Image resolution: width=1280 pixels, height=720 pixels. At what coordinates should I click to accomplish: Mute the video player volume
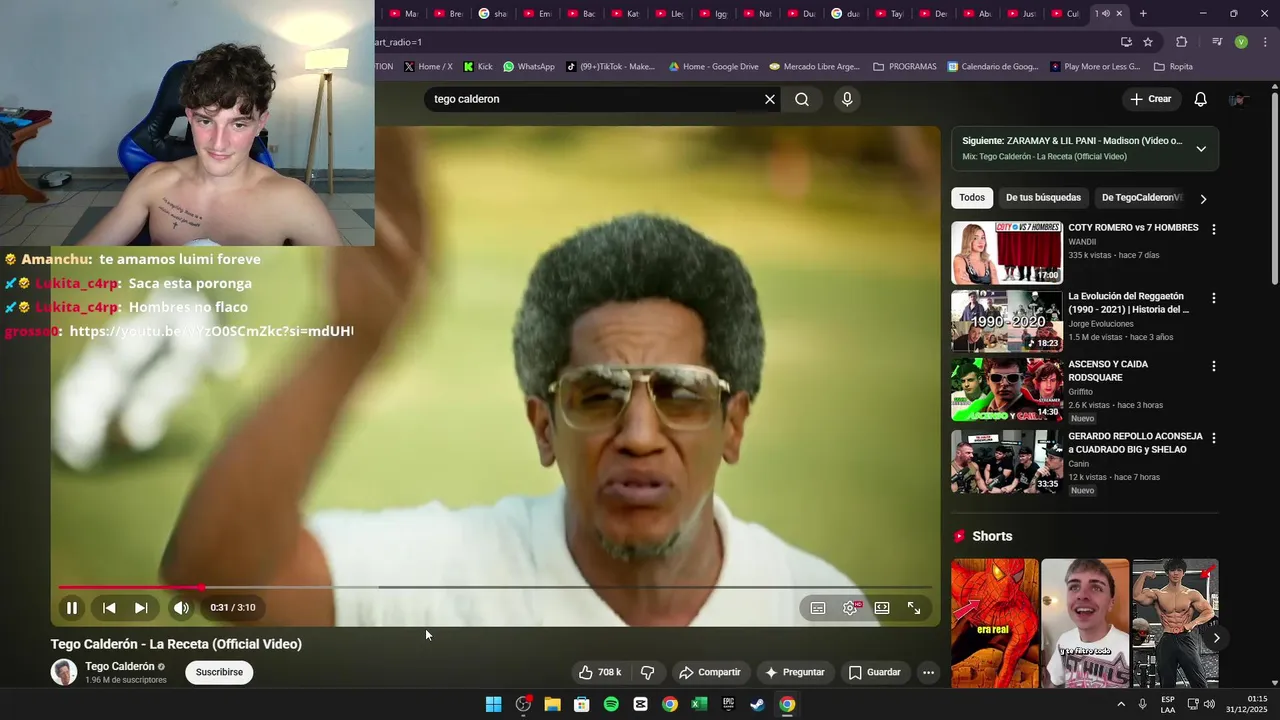tap(181, 607)
